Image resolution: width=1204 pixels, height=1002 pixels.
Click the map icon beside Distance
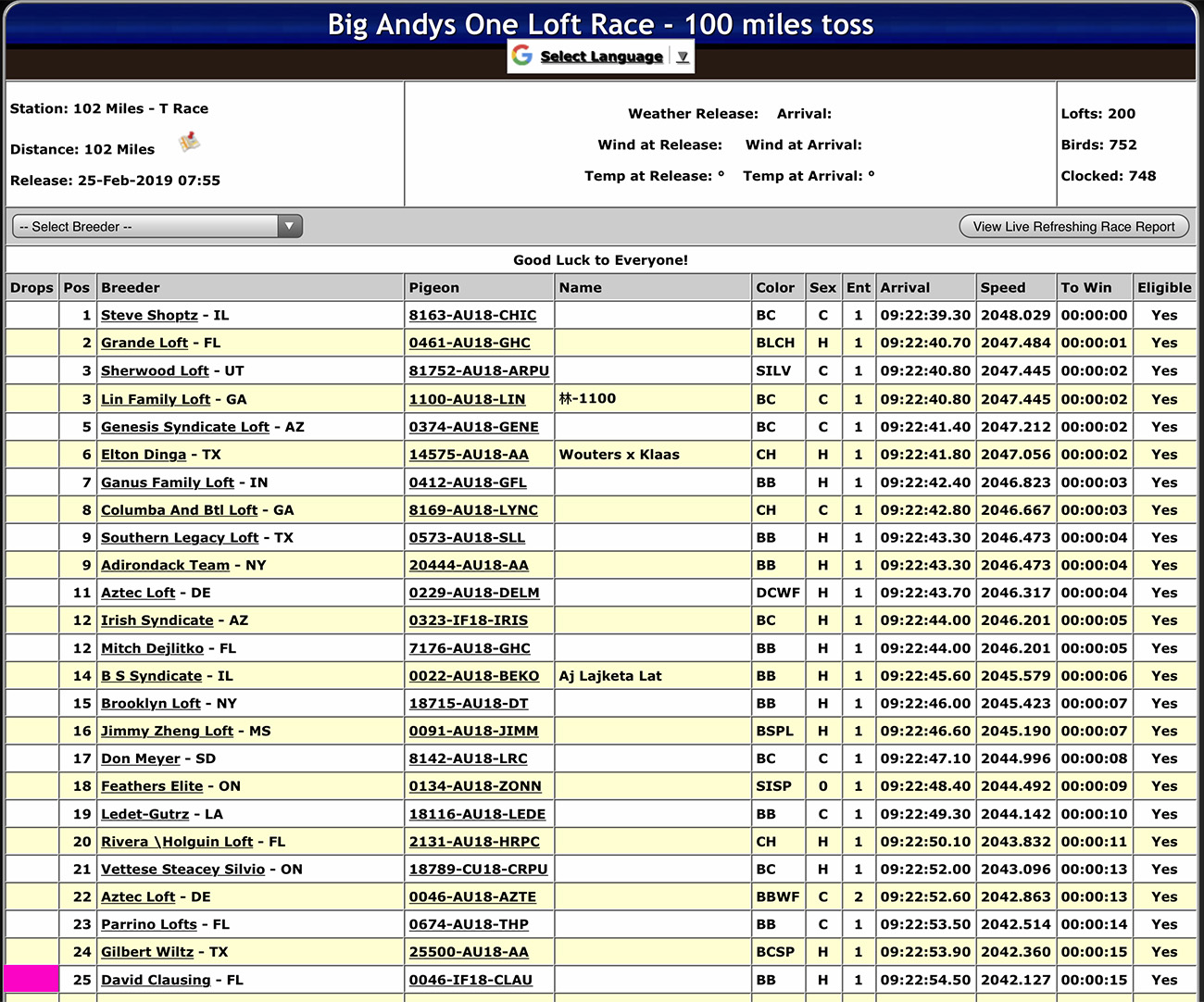click(x=190, y=142)
